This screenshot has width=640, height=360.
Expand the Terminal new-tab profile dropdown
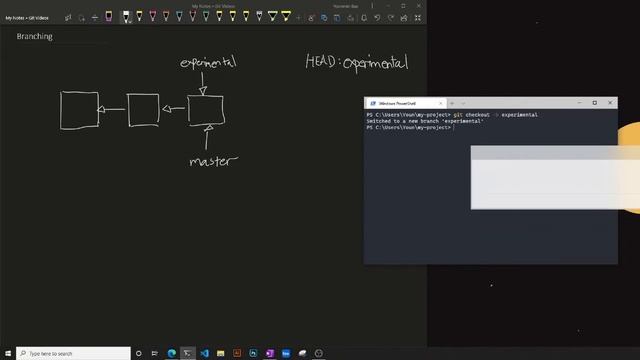tap(463, 103)
